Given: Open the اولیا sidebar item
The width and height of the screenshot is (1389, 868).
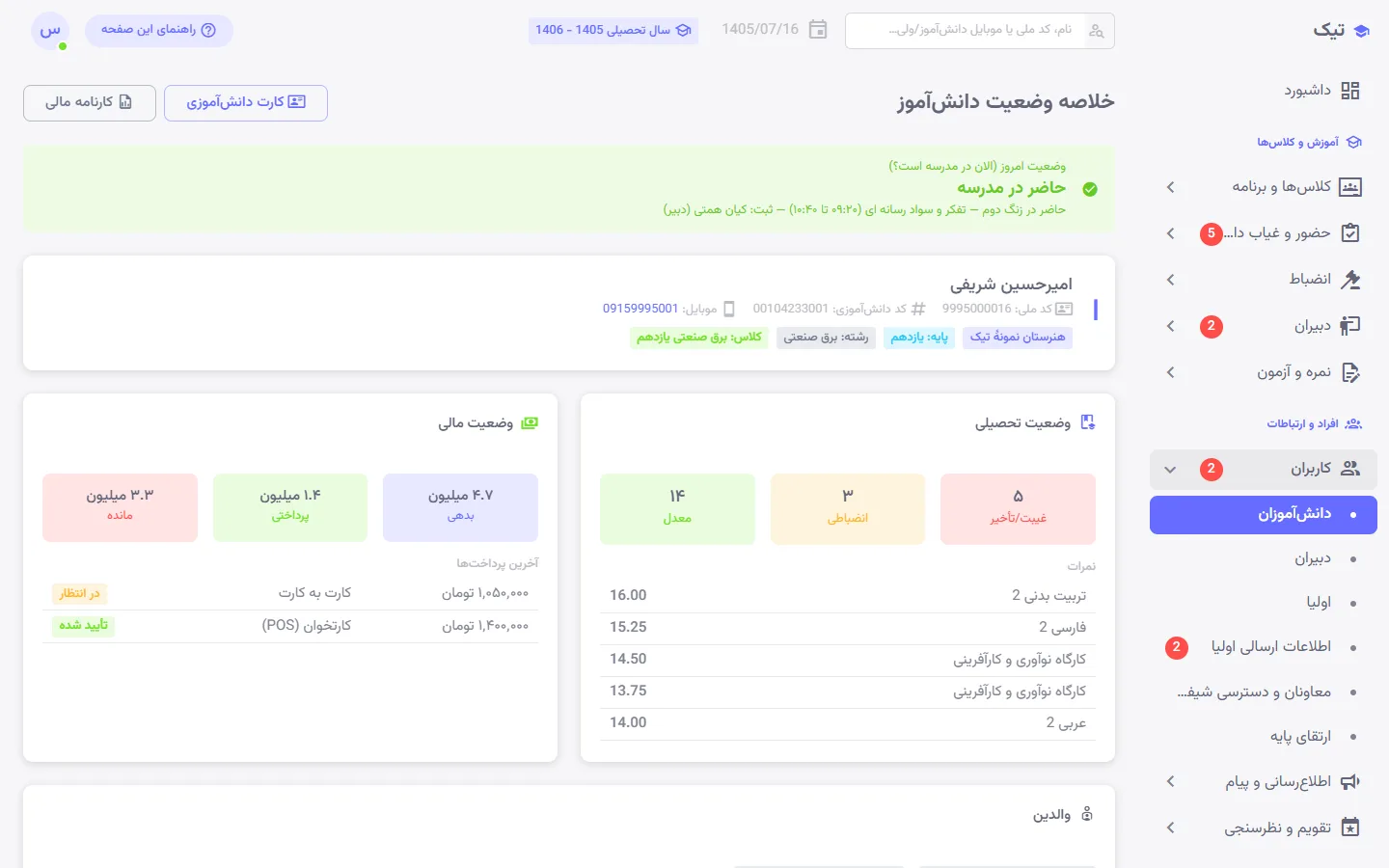Looking at the screenshot, I should click(1264, 603).
